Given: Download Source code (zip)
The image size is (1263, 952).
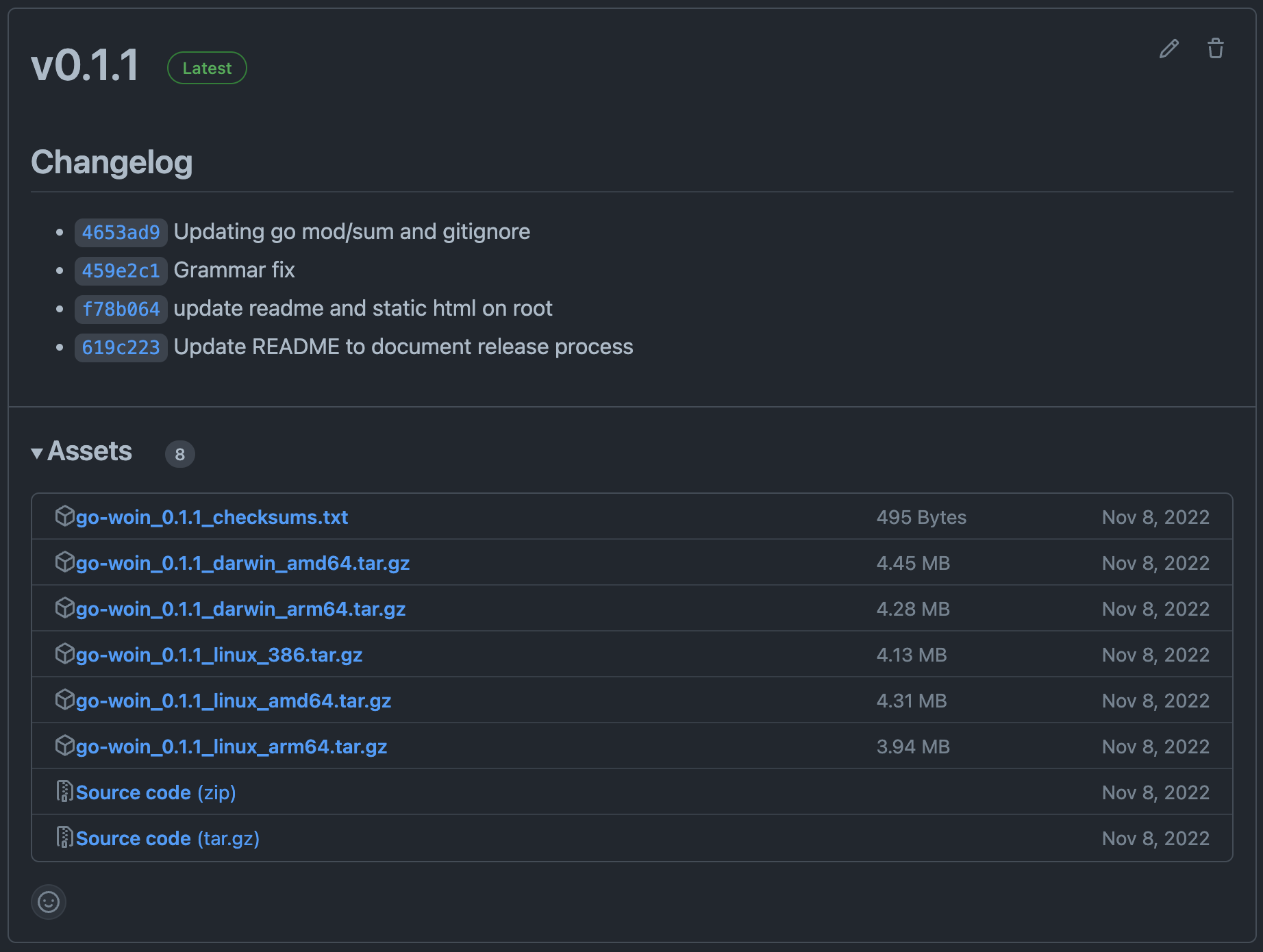Looking at the screenshot, I should [x=156, y=792].
